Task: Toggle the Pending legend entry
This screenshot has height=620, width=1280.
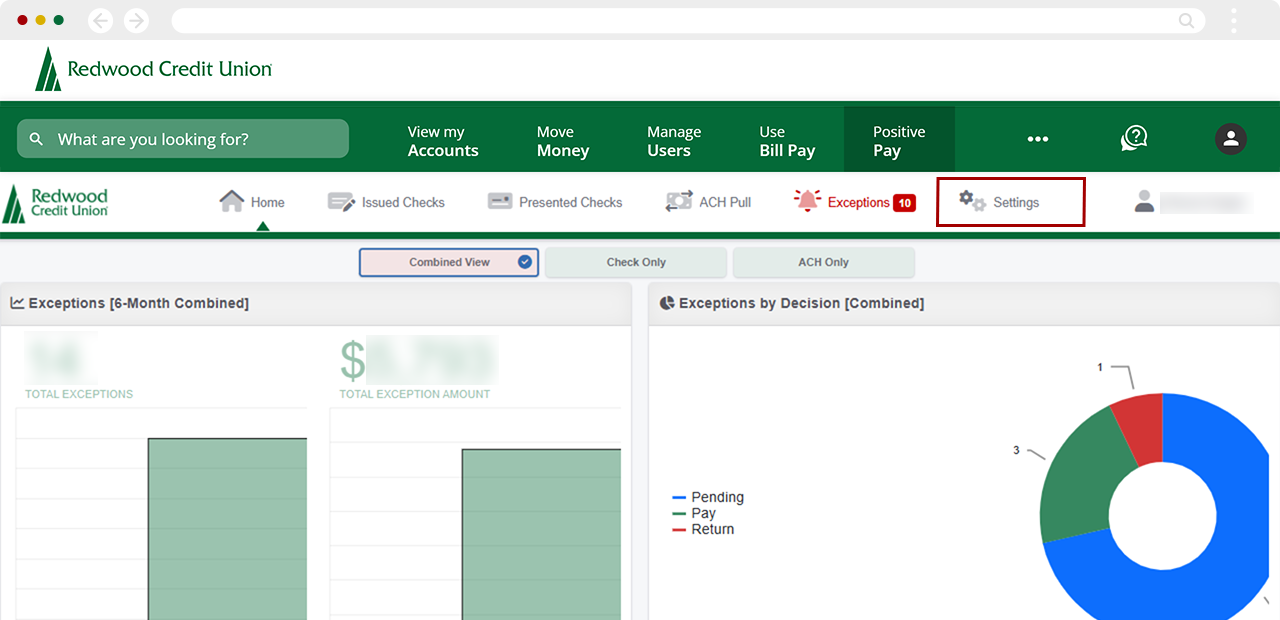Action: pos(708,497)
